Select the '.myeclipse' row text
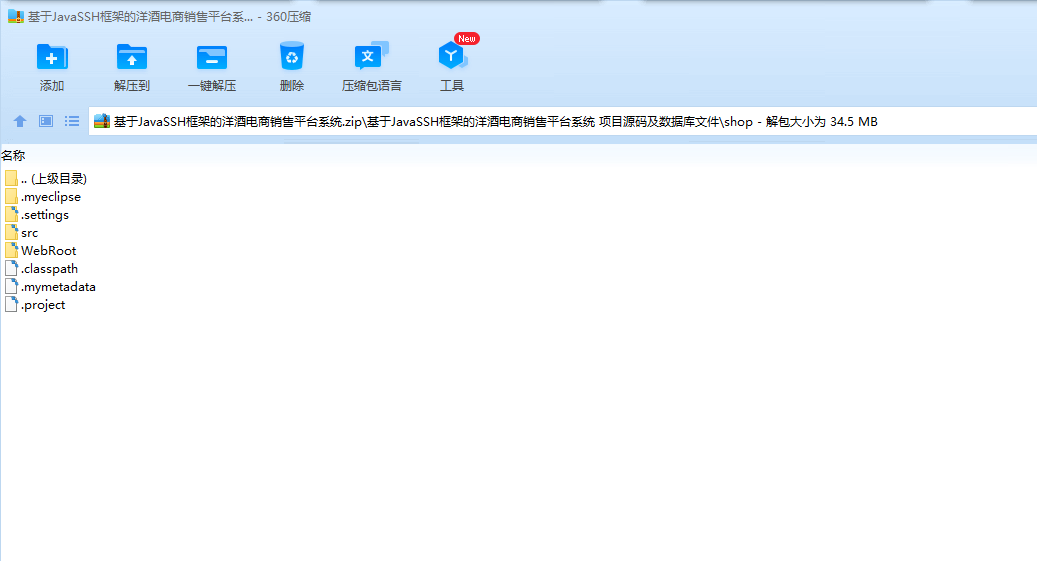The height and width of the screenshot is (561, 1037). click(x=51, y=196)
